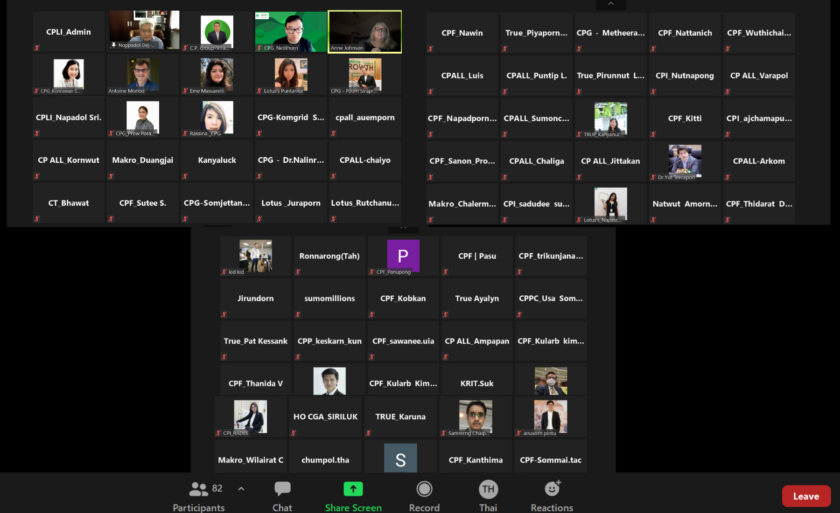The image size is (840, 513).
Task: Select the Ronnarong(Tah) participant tile
Action: (x=329, y=256)
